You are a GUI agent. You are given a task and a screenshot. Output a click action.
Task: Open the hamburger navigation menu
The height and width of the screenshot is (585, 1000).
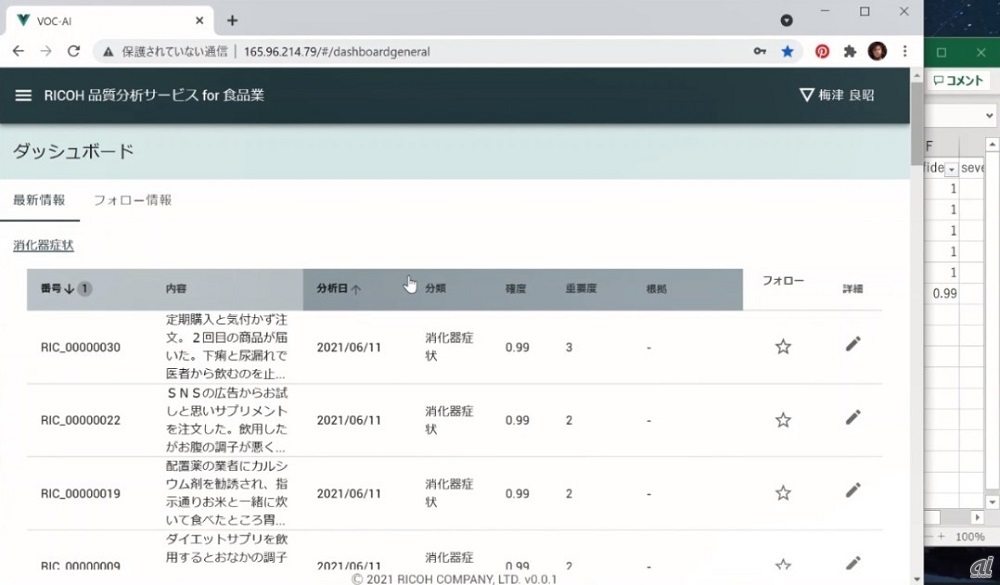coord(23,96)
